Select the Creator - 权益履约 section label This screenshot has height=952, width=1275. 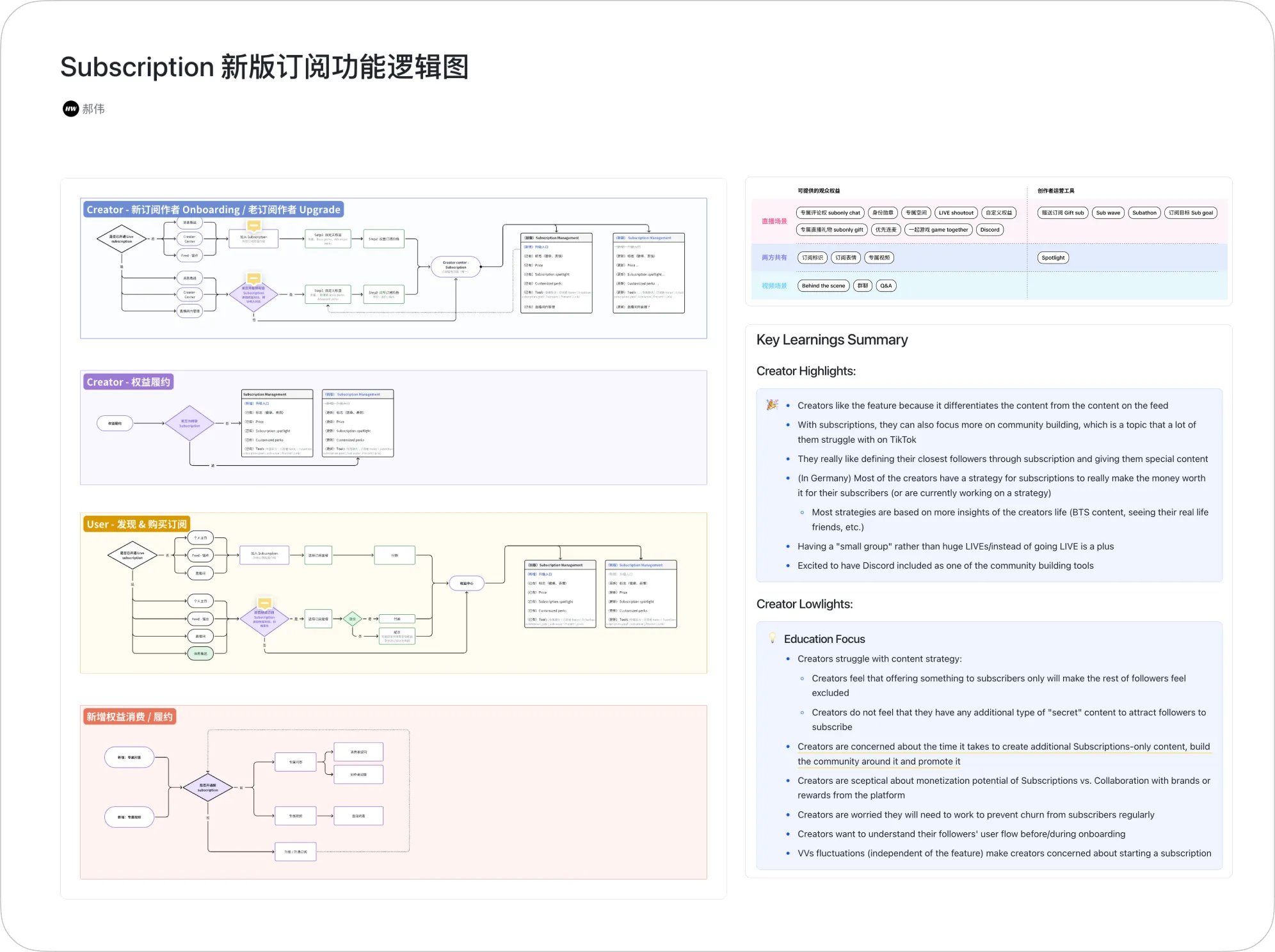click(128, 382)
